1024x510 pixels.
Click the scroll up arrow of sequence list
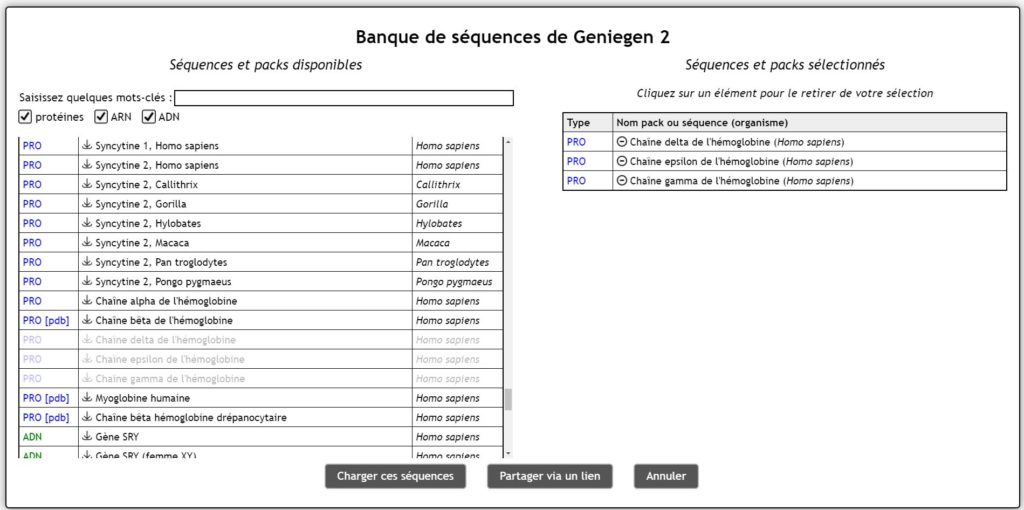tap(508, 142)
